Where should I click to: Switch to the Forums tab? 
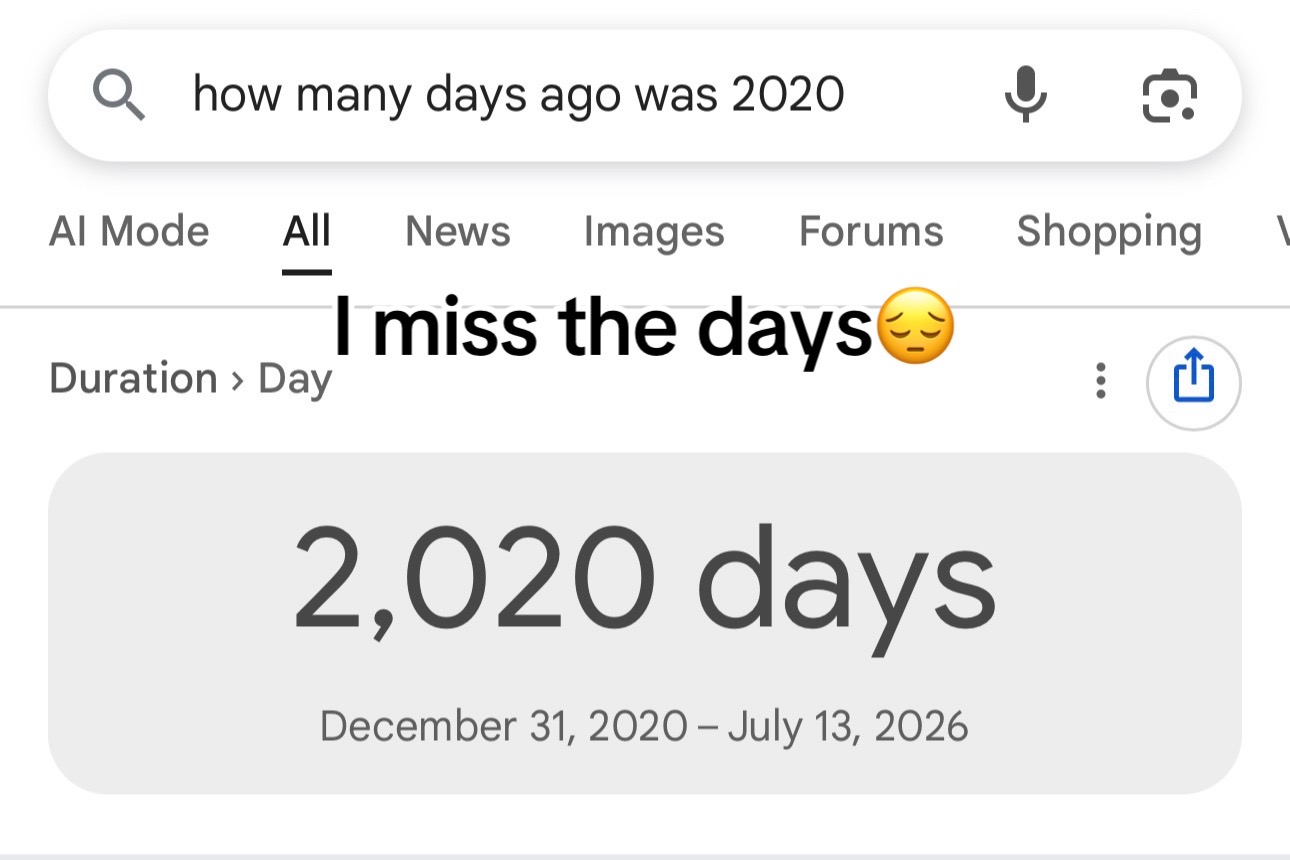(871, 232)
